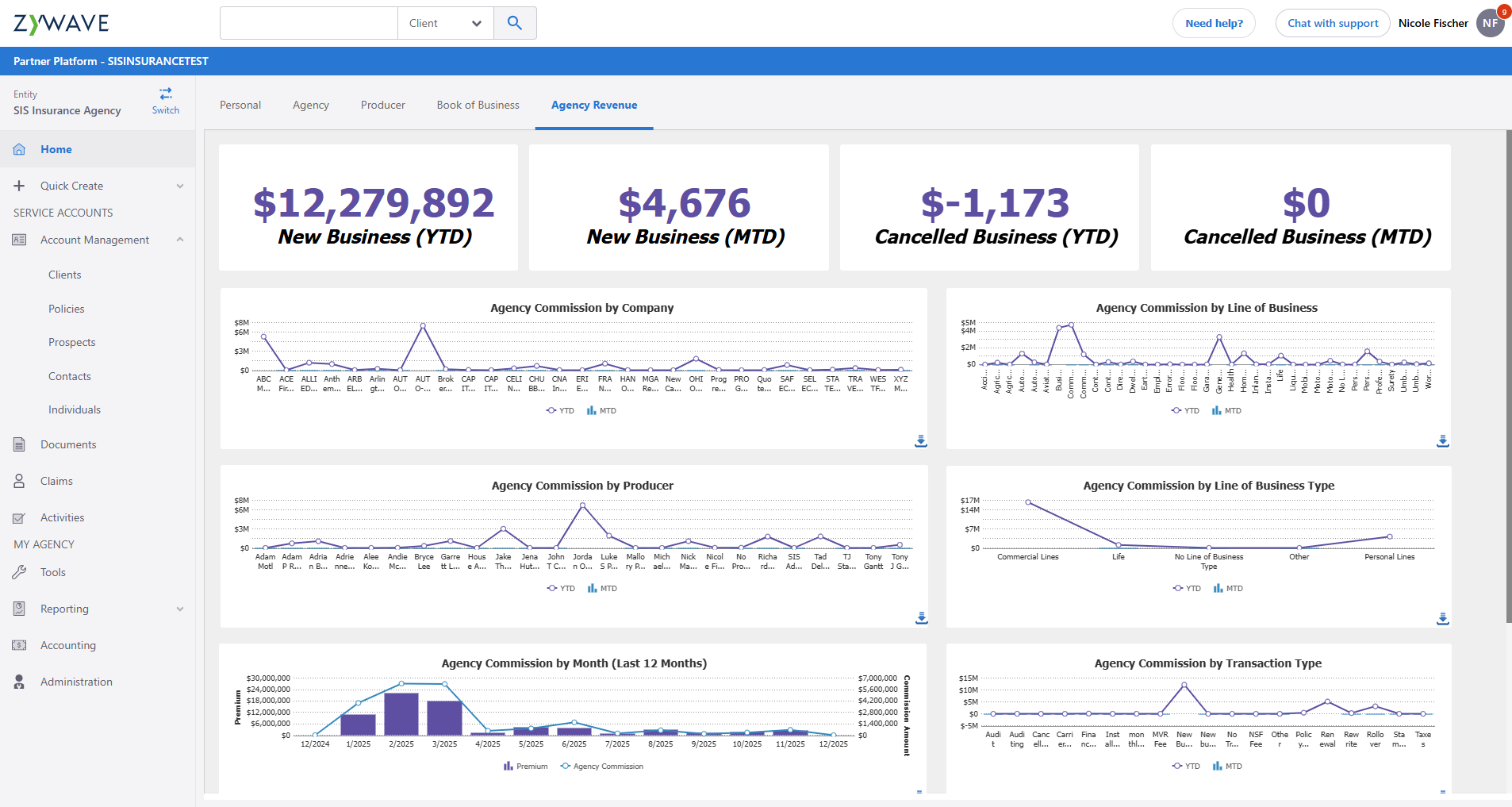Screen dimensions: 1512x807
Task: Switch to the Producer tab
Action: [x=382, y=105]
